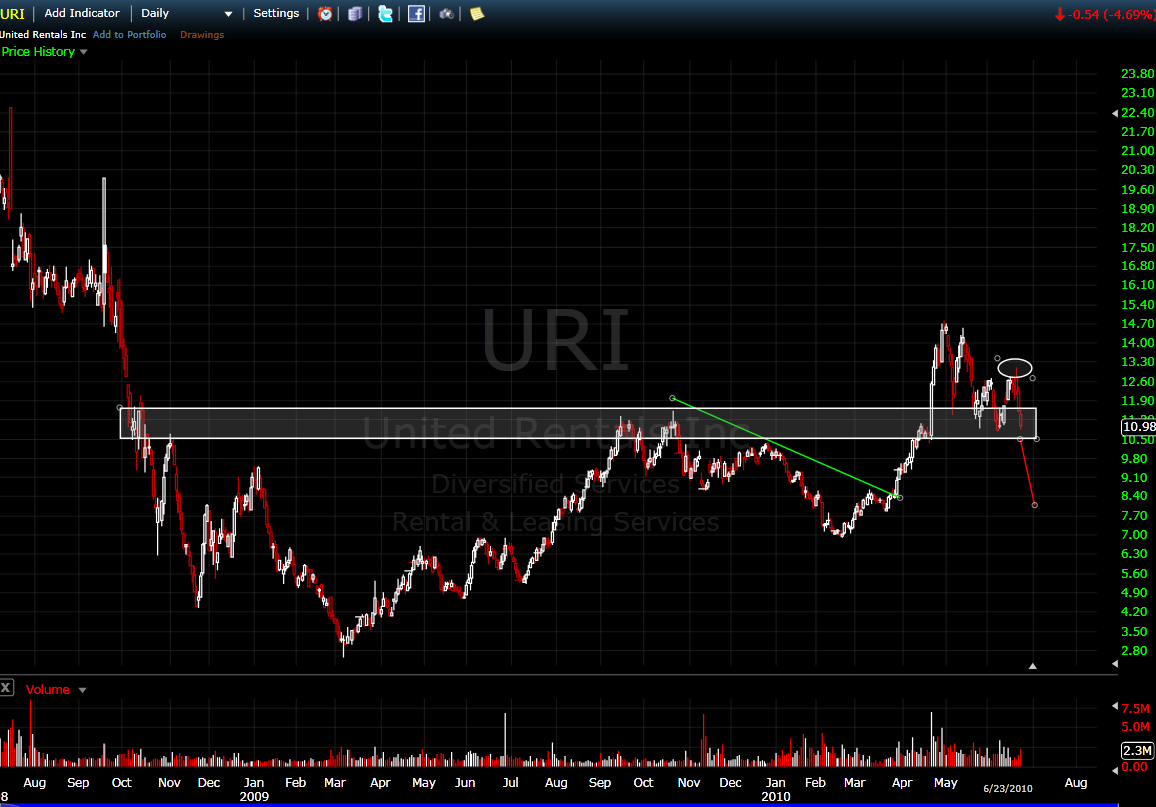
Task: Click the white up-triangle above date axis
Action: click(x=1033, y=665)
